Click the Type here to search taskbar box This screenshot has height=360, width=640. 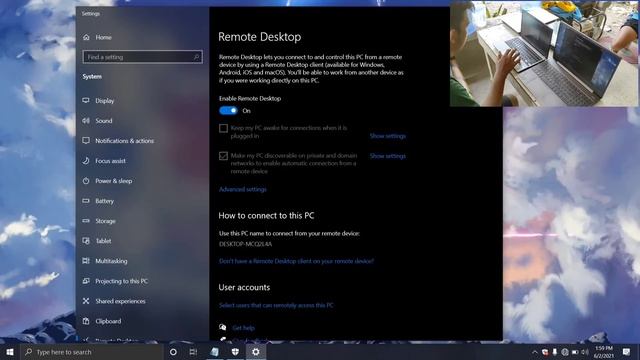click(92, 352)
